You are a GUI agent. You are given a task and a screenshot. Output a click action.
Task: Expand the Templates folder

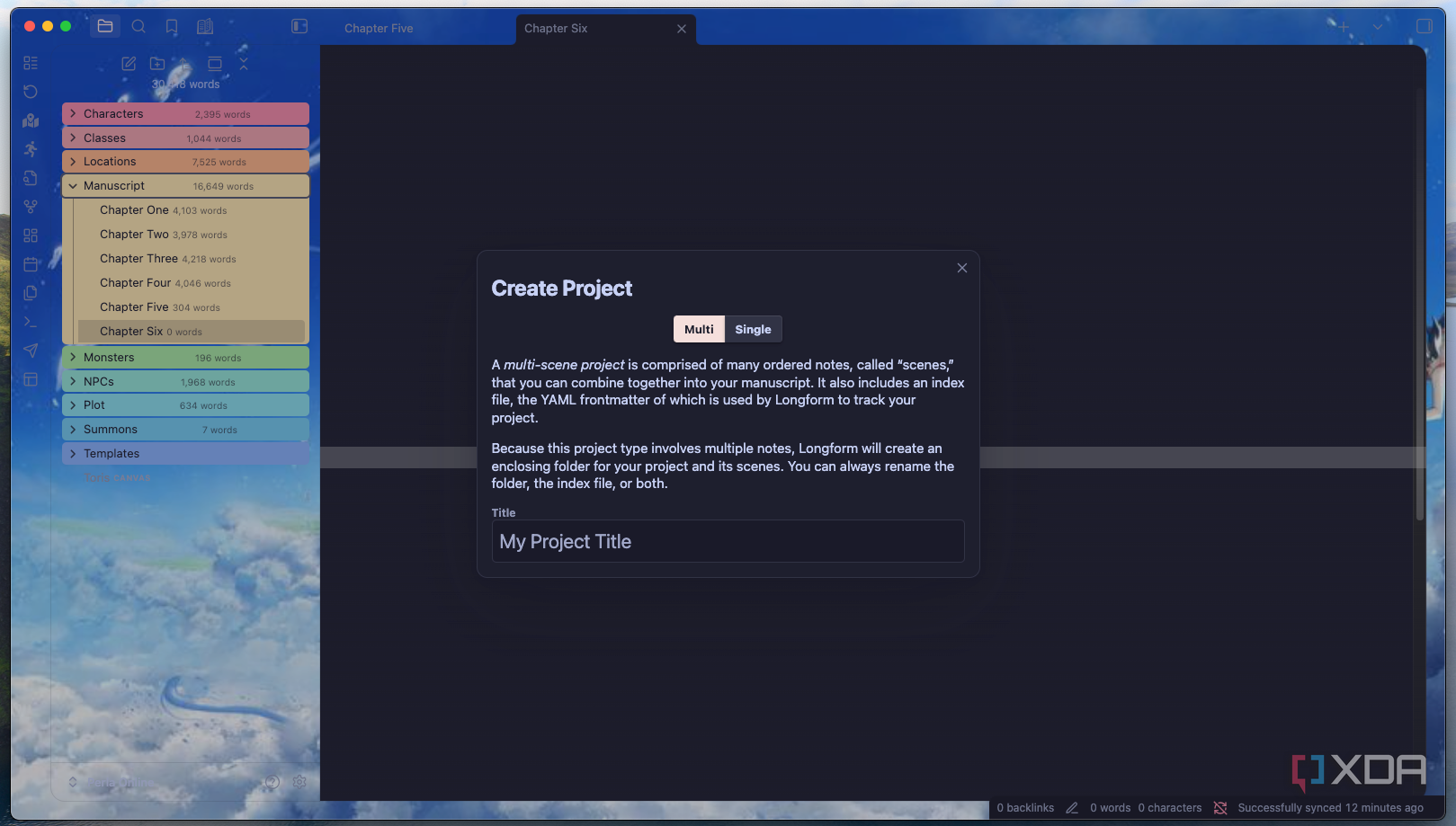(x=185, y=454)
